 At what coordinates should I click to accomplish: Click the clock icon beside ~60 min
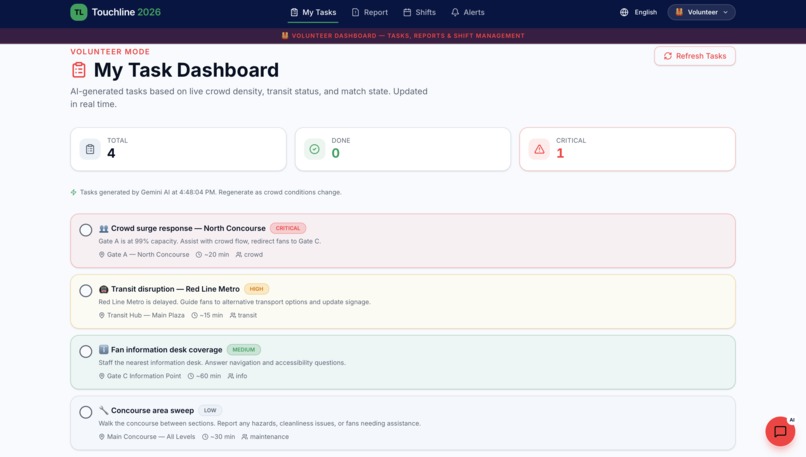pyautogui.click(x=191, y=376)
